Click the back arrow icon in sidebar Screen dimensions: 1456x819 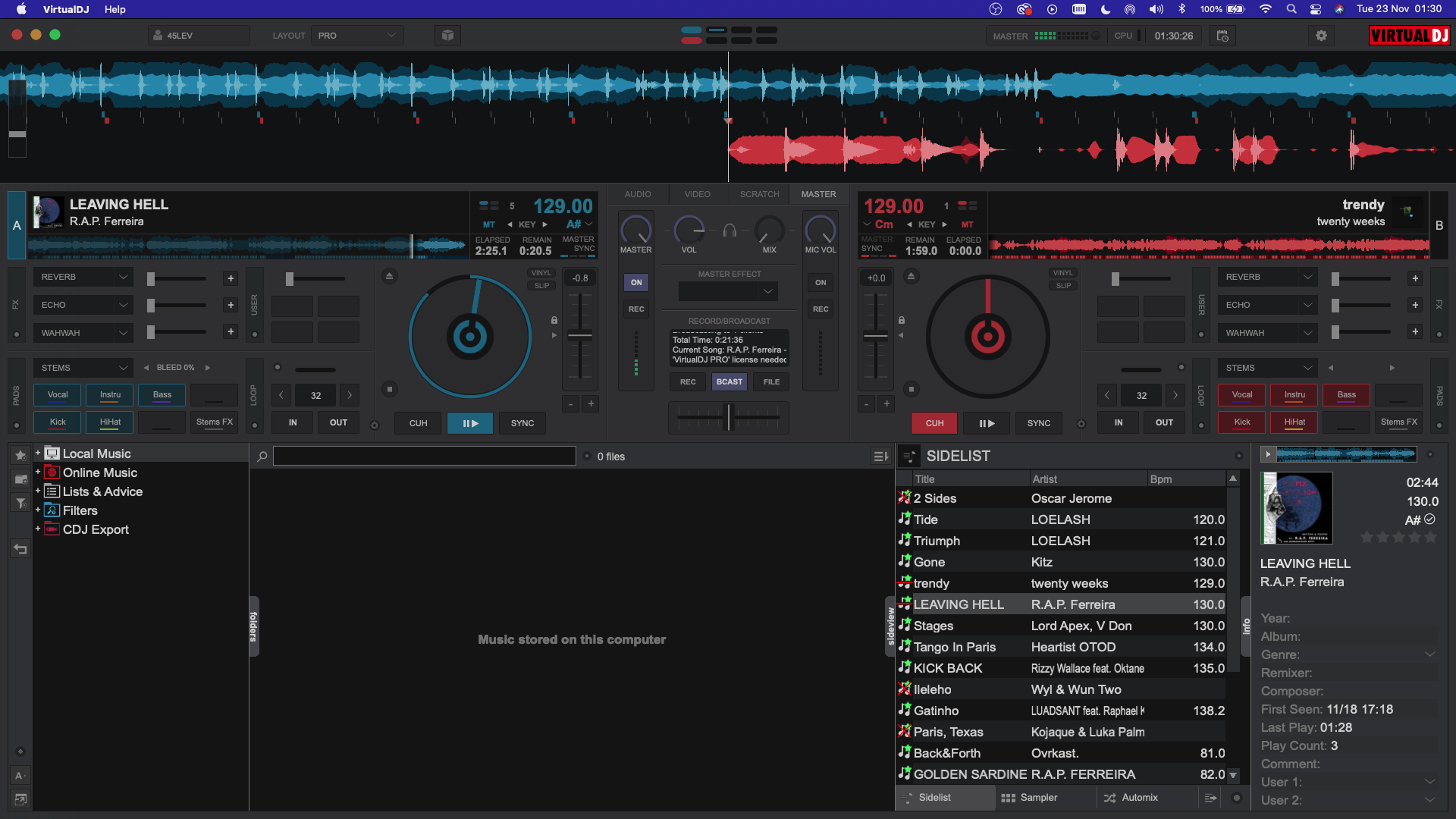pos(20,549)
